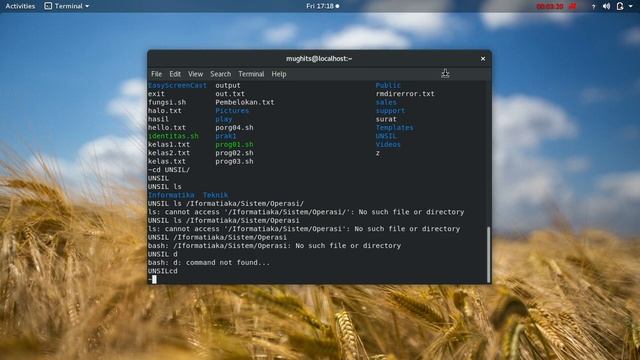The height and width of the screenshot is (360, 640).
Task: Click the Terminal icon in the top bar
Action: [x=48, y=6]
